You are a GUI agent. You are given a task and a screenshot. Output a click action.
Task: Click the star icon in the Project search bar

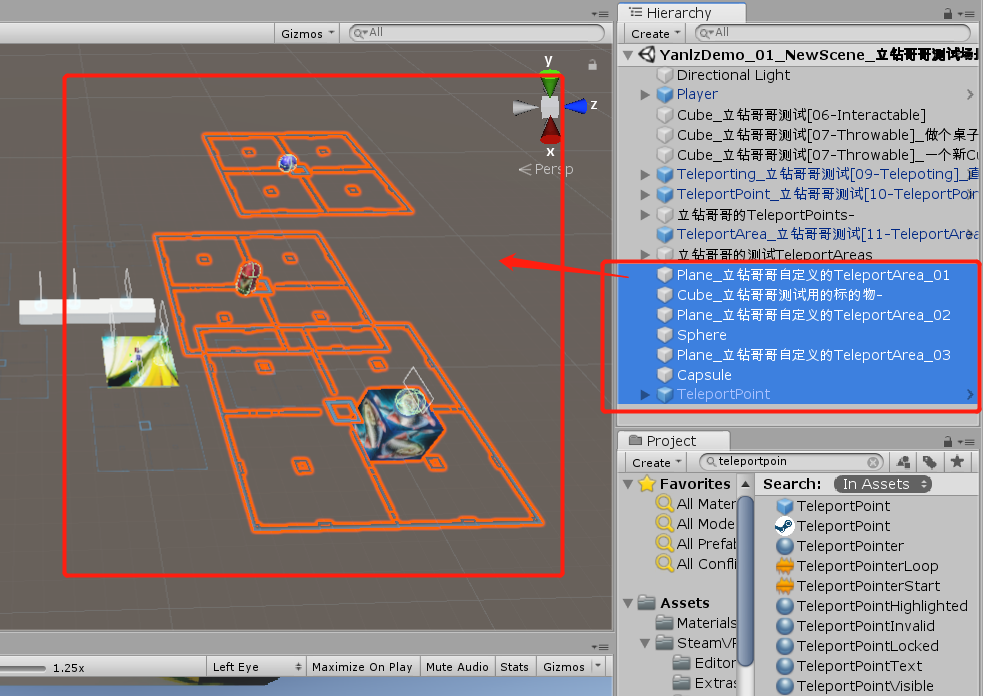(x=957, y=461)
